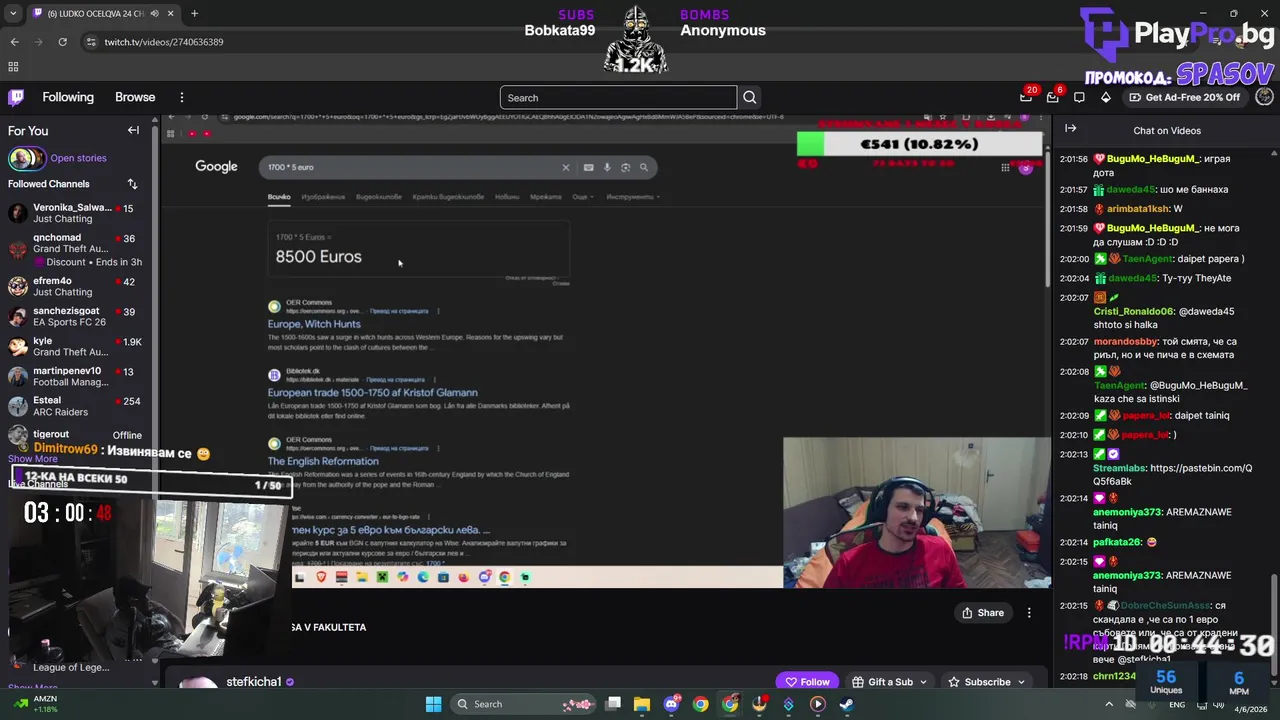Open Windows Start menu
The width and height of the screenshot is (1280, 720).
pos(433,704)
